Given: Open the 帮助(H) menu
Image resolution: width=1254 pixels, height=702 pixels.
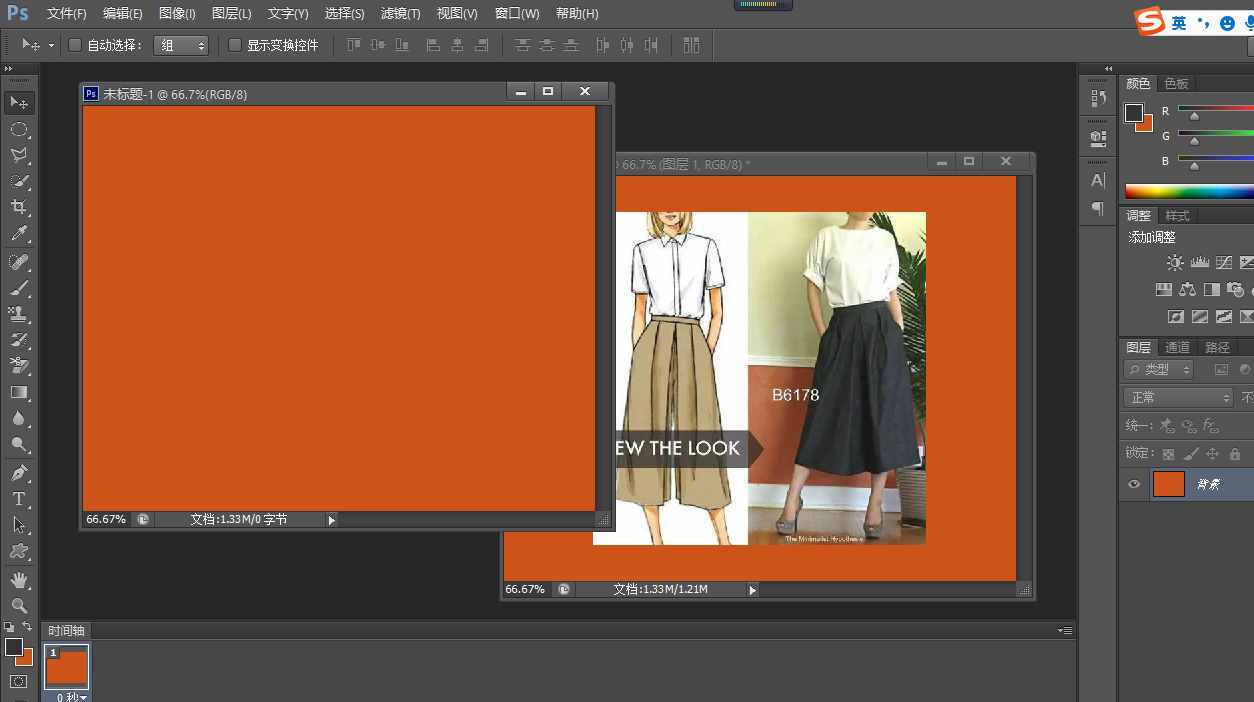Looking at the screenshot, I should click(577, 14).
